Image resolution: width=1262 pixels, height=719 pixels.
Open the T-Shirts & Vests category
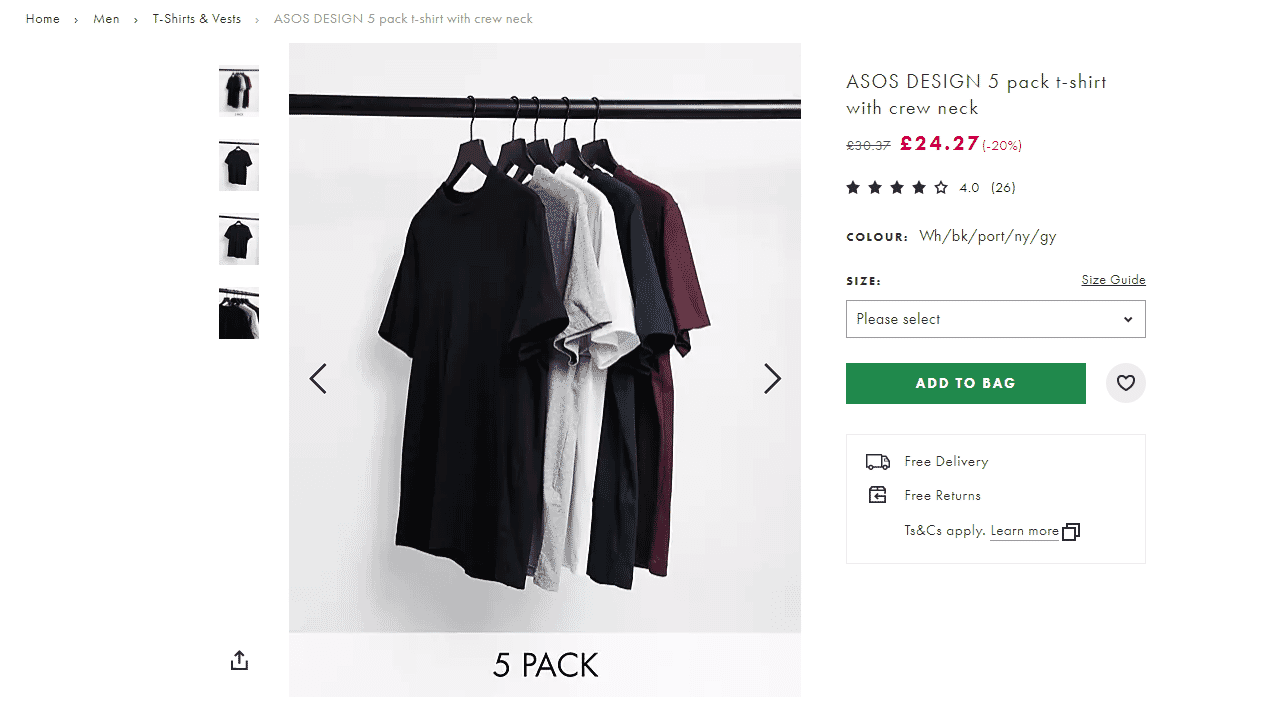click(x=196, y=18)
